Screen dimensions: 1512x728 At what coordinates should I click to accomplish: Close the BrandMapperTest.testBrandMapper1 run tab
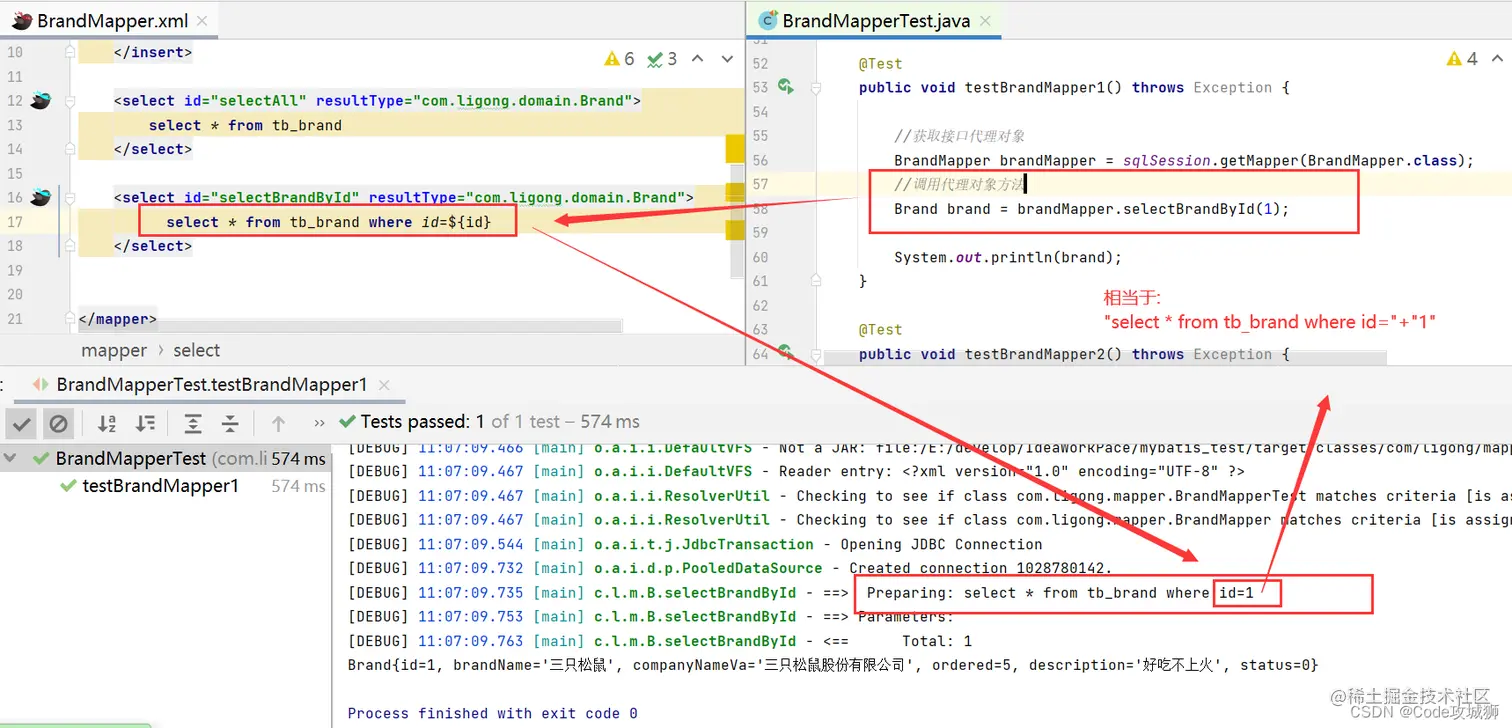coord(383,384)
